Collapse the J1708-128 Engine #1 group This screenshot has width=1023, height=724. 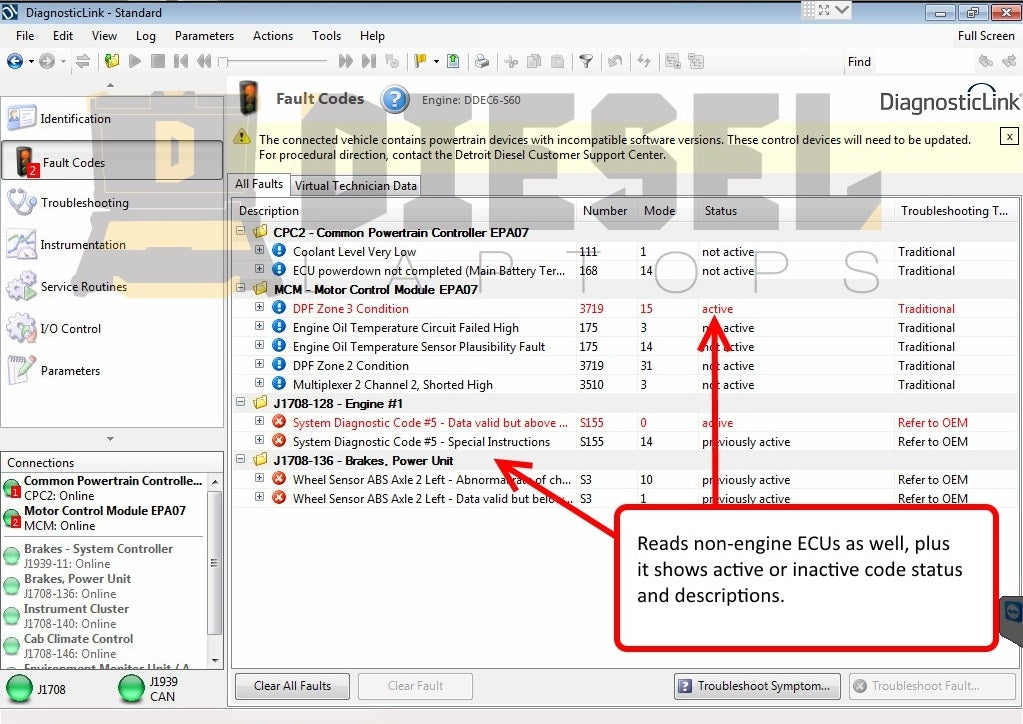tap(240, 402)
